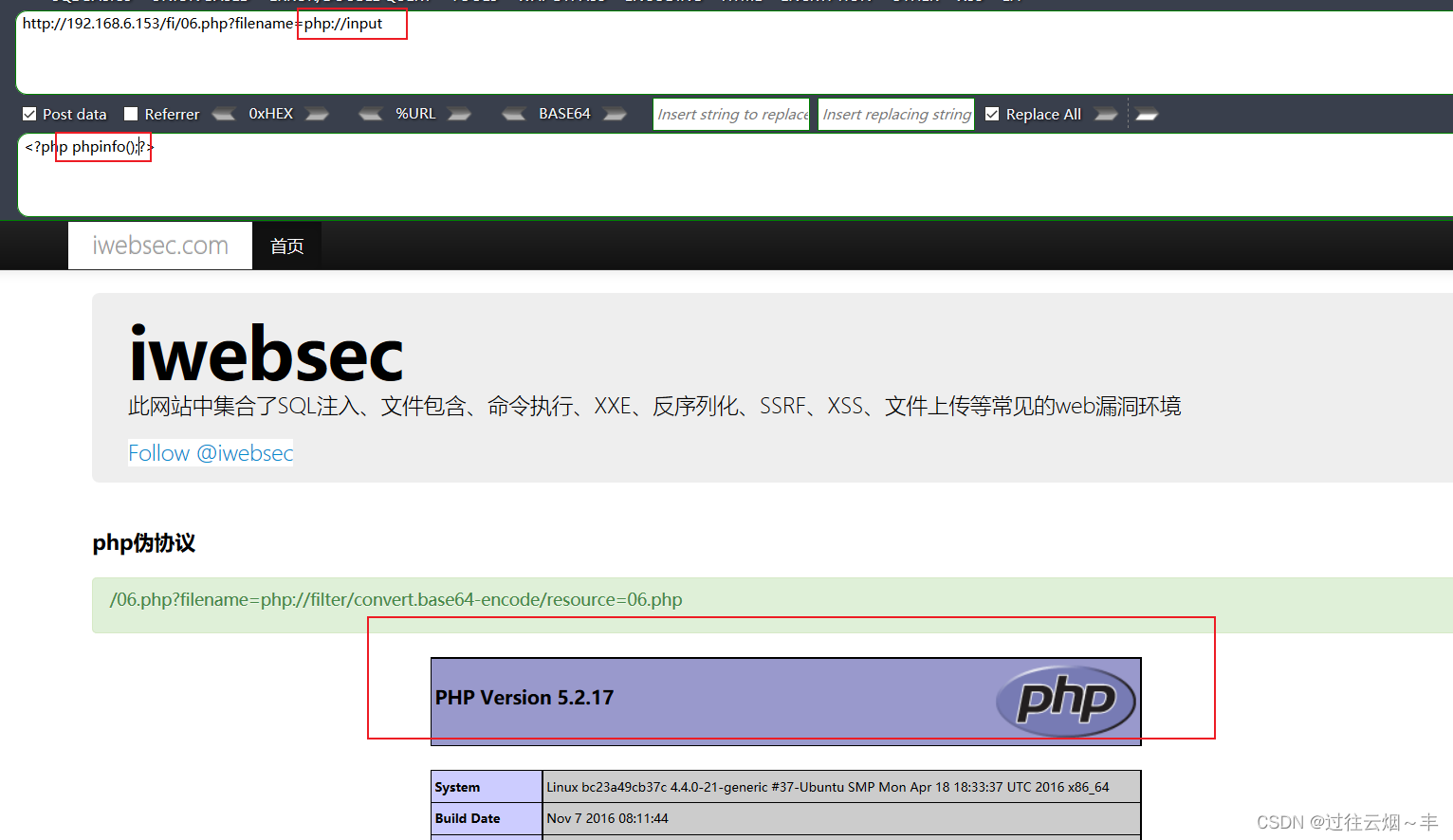Click the 'Nov 7 2016 08:11:44' value
This screenshot has width=1453, height=840.
click(x=608, y=818)
